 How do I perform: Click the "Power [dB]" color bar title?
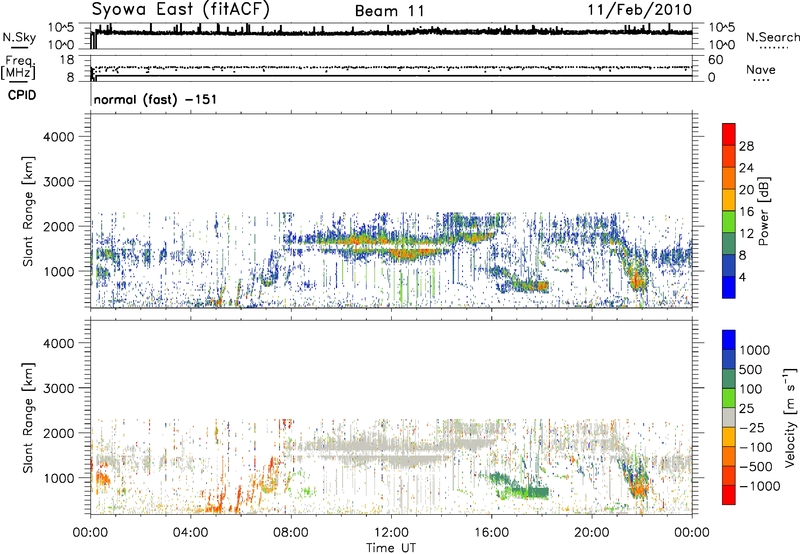coord(764,211)
